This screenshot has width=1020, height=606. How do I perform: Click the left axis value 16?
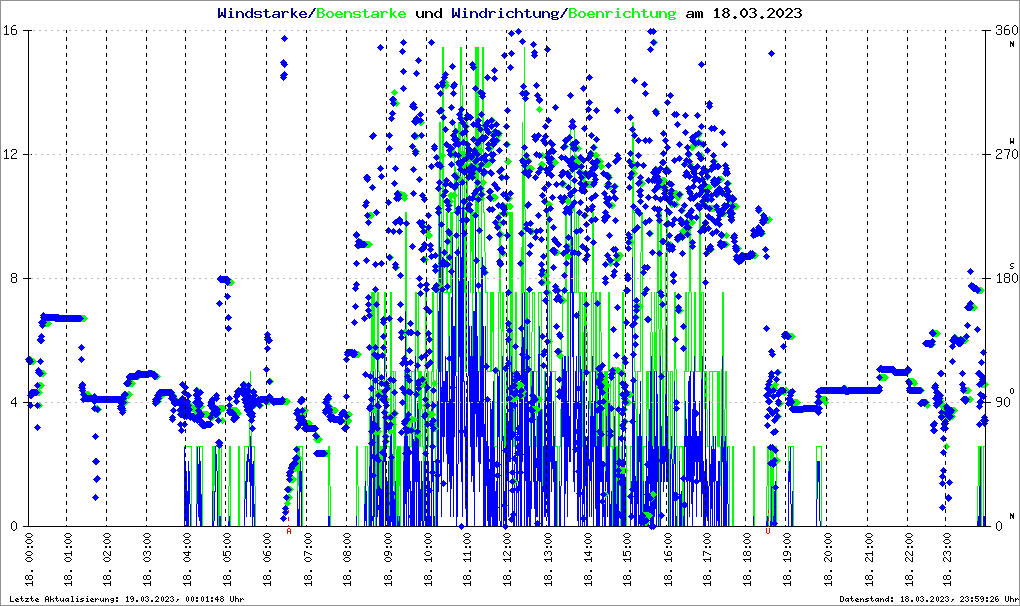coord(11,30)
